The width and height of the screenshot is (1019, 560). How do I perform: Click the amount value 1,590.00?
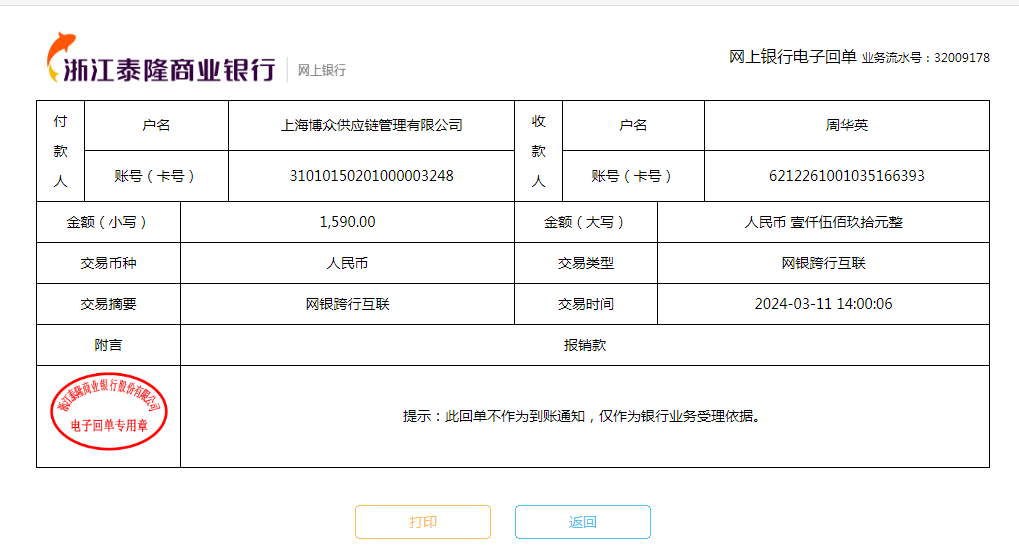coord(347,222)
